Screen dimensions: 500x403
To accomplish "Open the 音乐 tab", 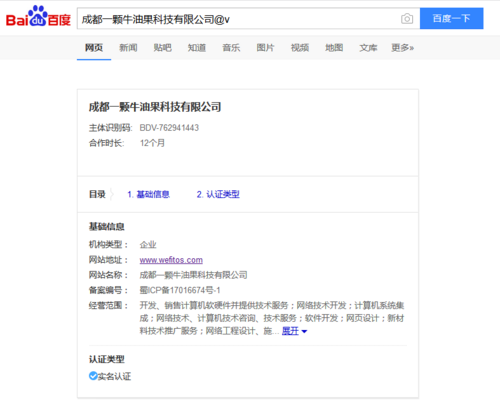I will click(x=231, y=48).
